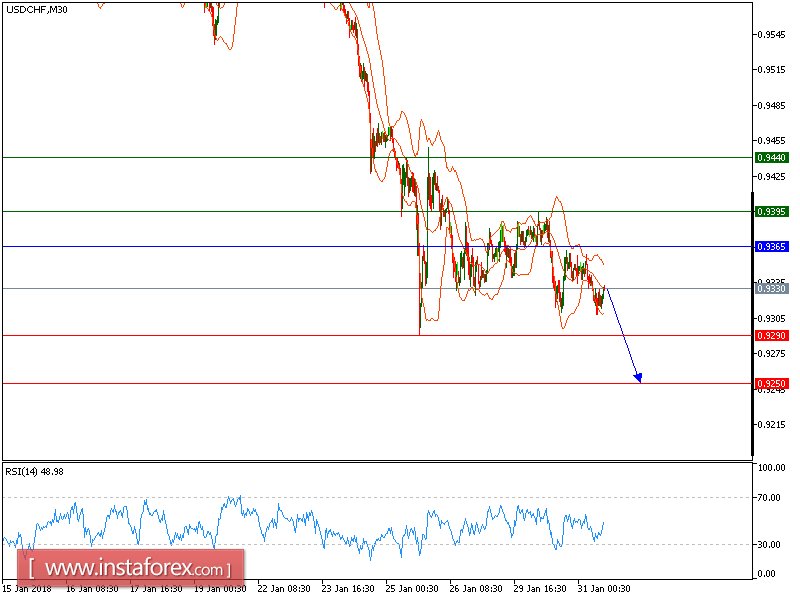Expand the RSI indicator subwindow

(x=400, y=520)
